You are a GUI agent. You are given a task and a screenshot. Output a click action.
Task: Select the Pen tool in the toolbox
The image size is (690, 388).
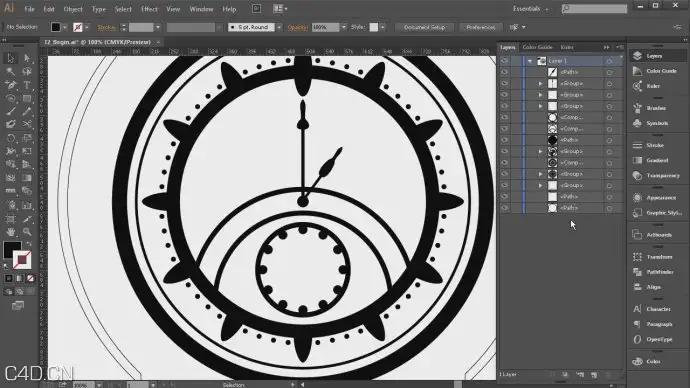point(11,84)
